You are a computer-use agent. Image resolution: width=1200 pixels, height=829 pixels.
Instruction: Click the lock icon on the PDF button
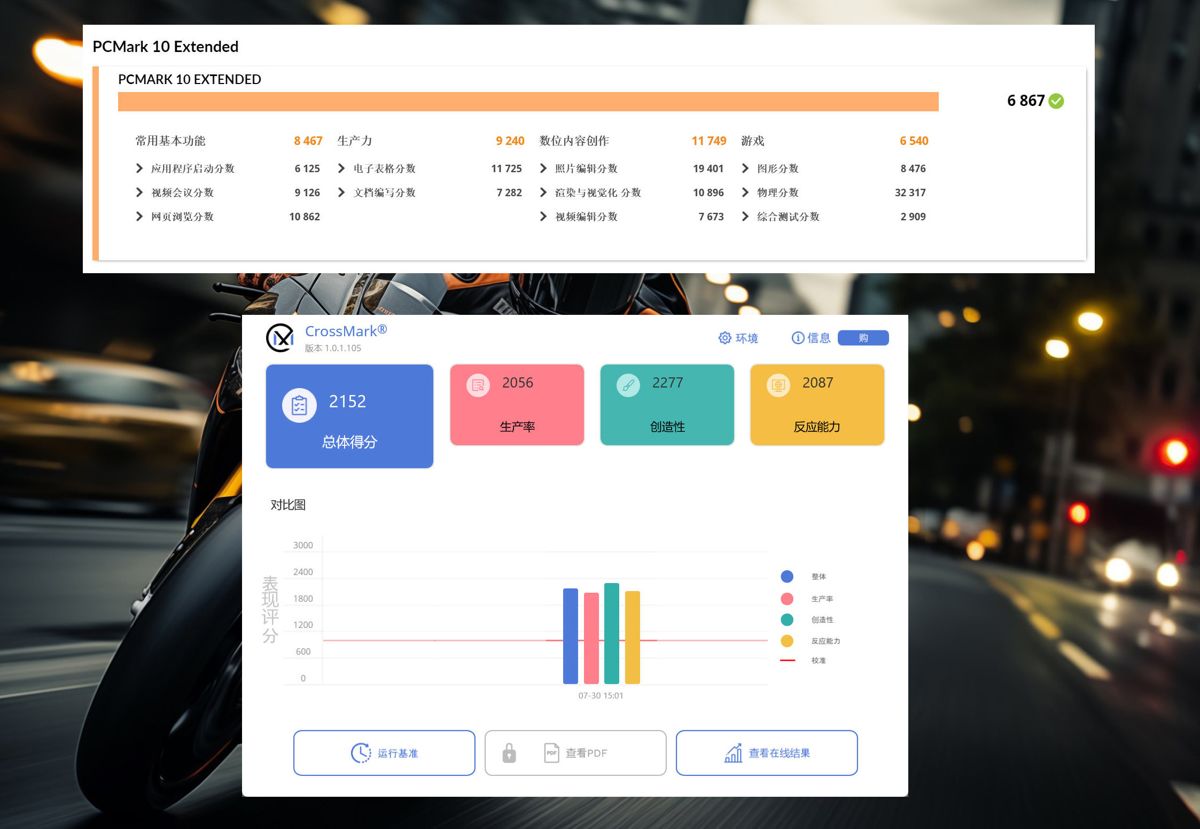[x=509, y=753]
